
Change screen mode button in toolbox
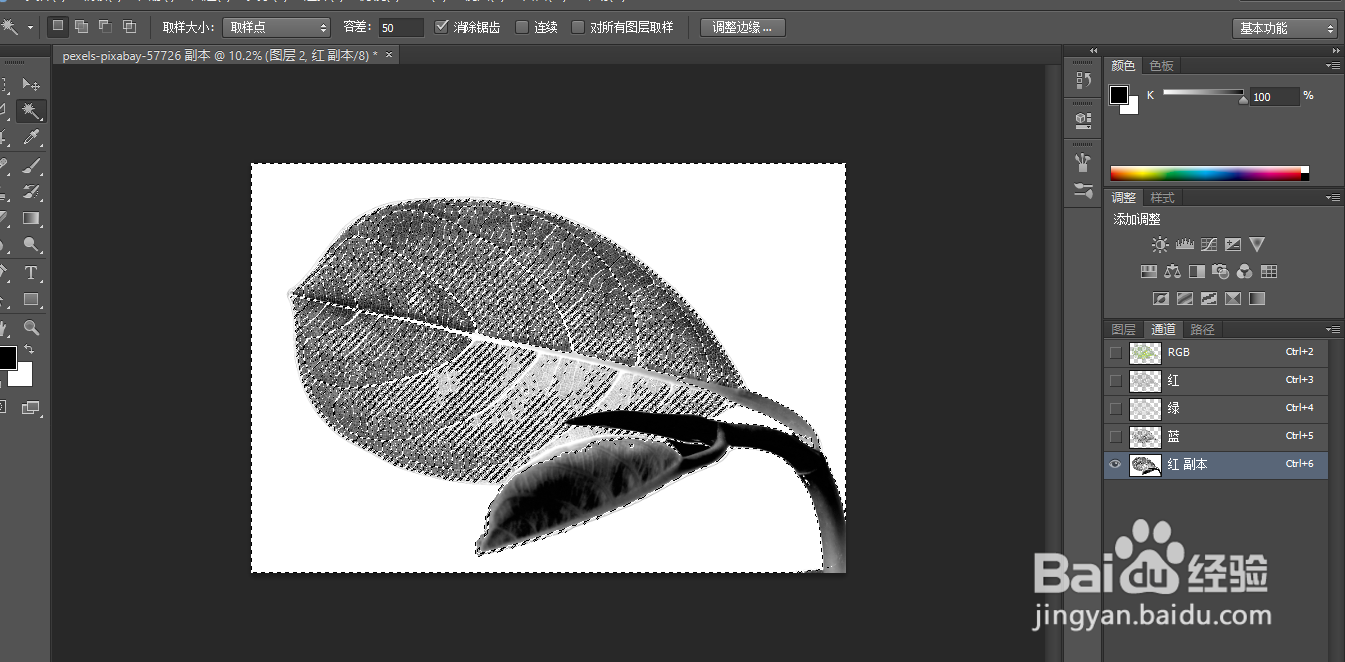(x=31, y=407)
